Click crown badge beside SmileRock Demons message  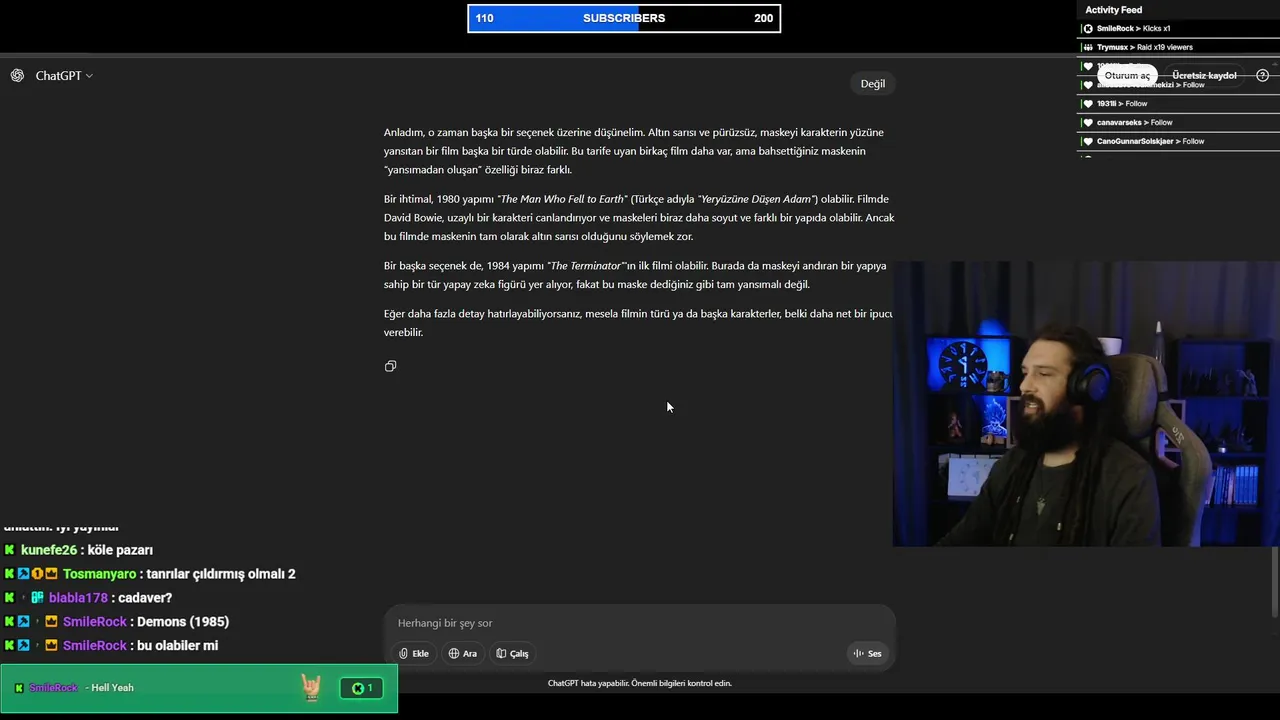click(51, 622)
